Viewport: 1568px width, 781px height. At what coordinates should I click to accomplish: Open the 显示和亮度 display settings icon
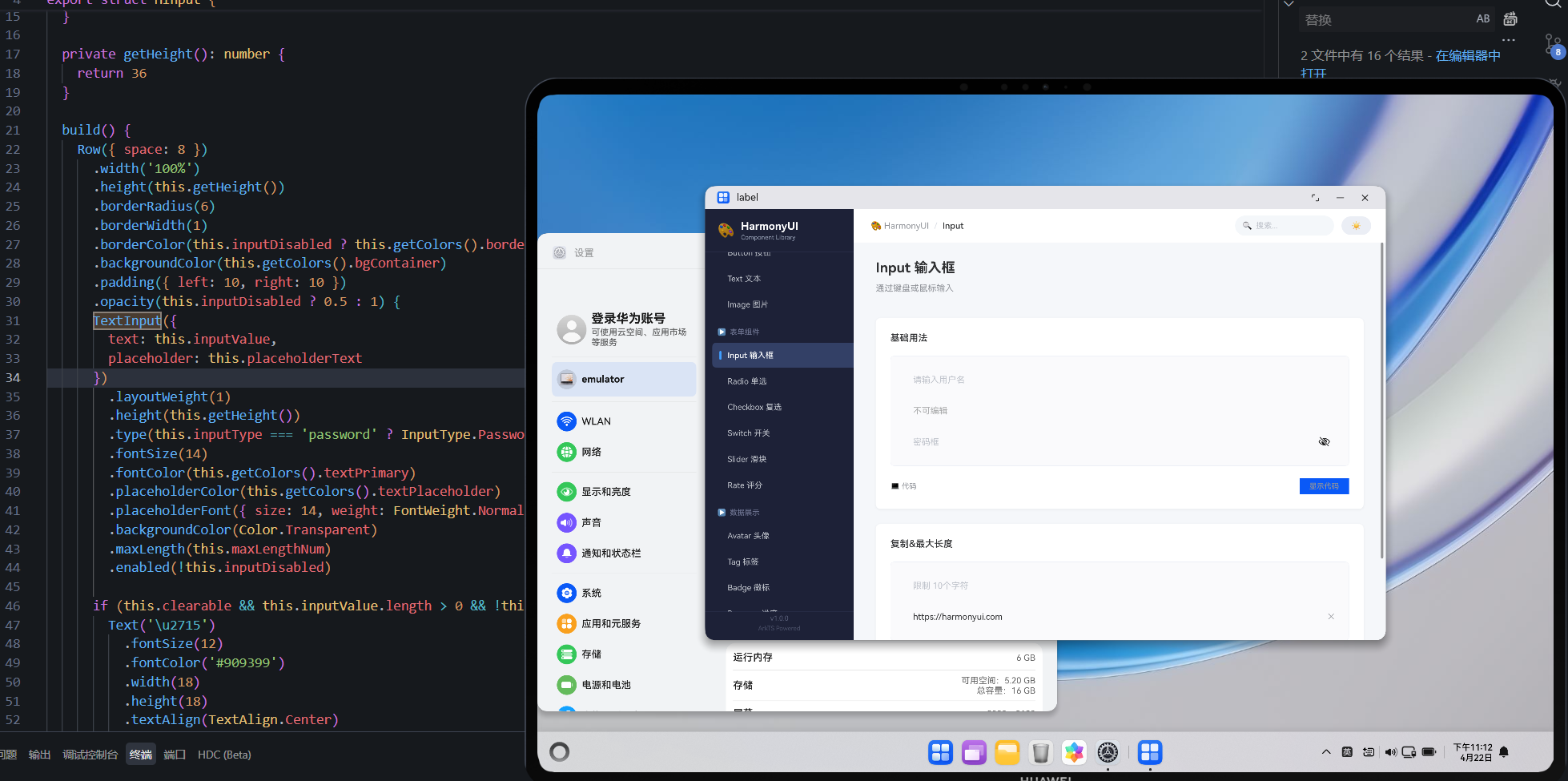click(x=567, y=492)
